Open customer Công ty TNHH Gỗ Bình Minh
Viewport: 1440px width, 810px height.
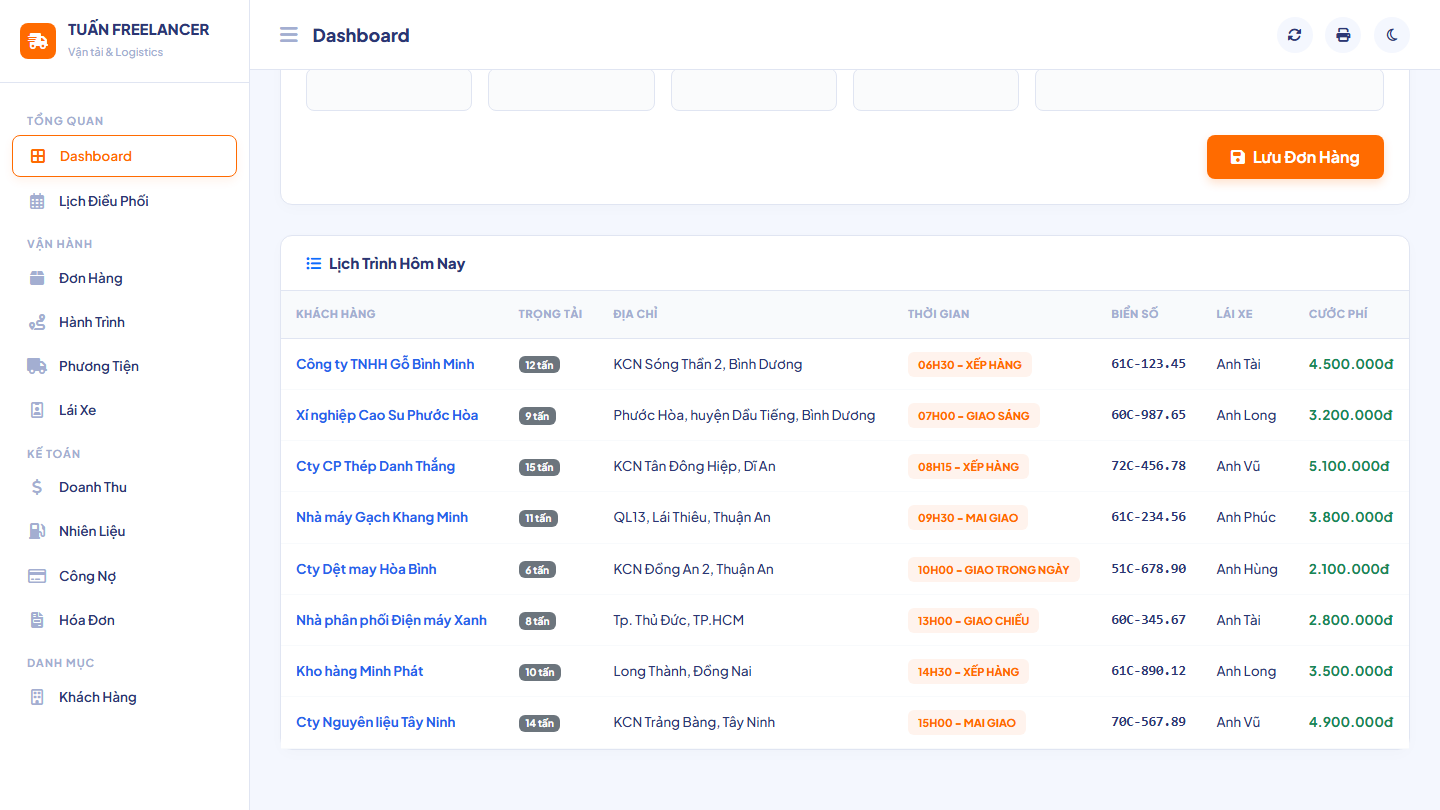(385, 364)
